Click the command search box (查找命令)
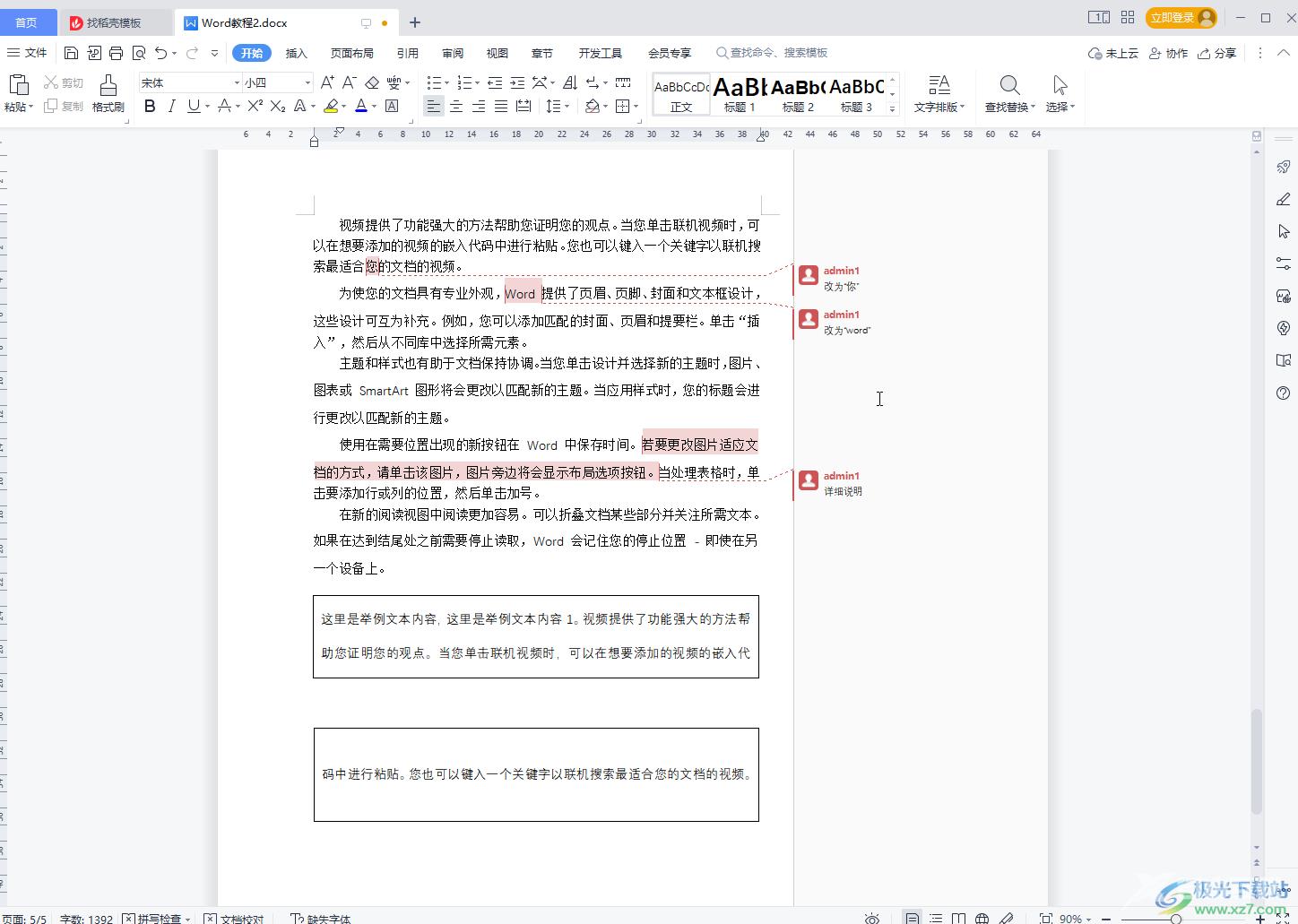 point(772,53)
